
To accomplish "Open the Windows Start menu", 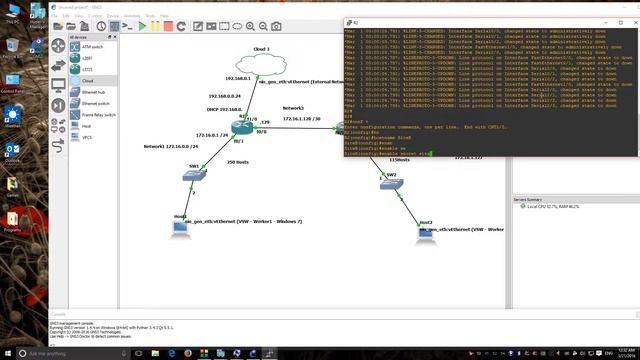I will point(8,353).
